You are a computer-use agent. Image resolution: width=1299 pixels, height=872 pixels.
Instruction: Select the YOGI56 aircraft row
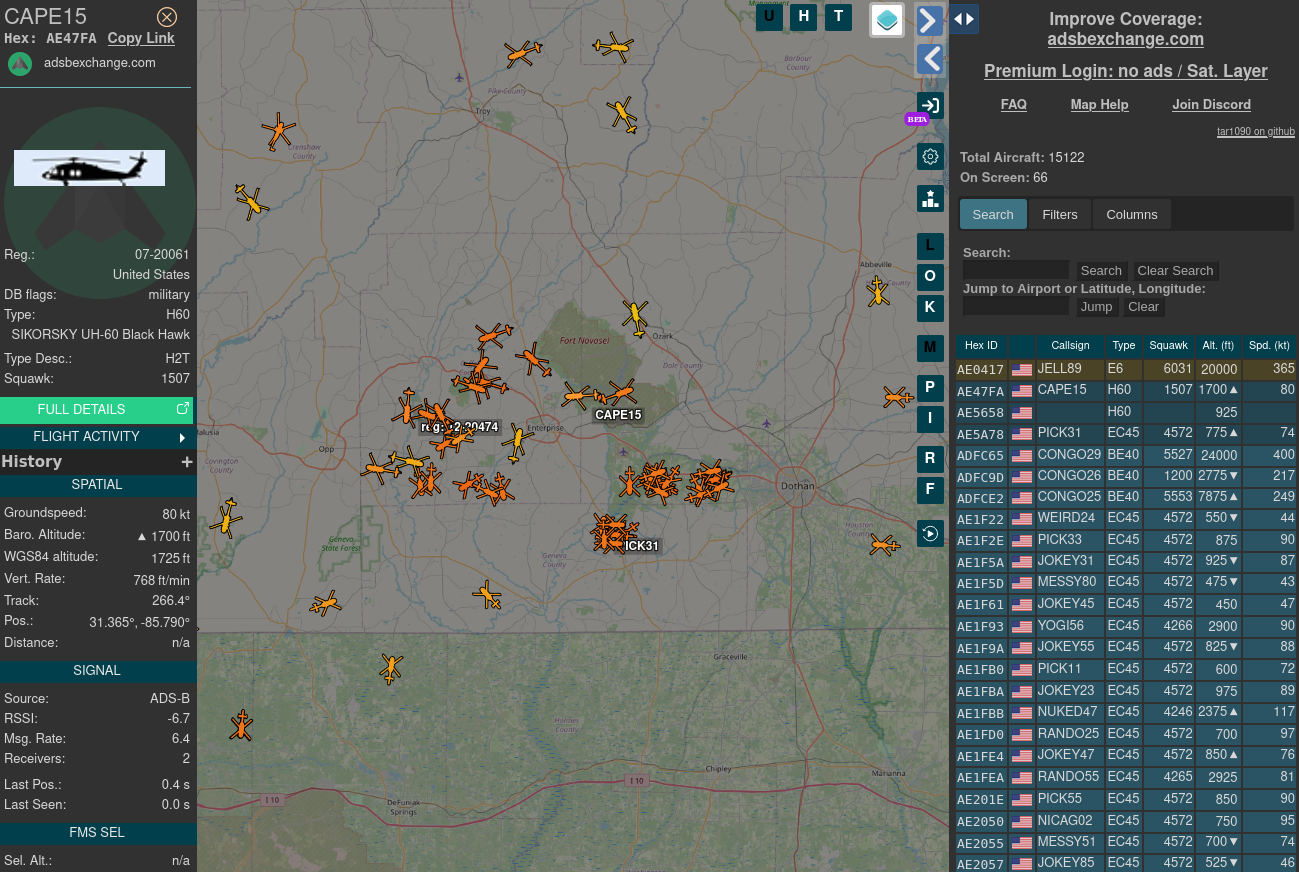(1126, 626)
